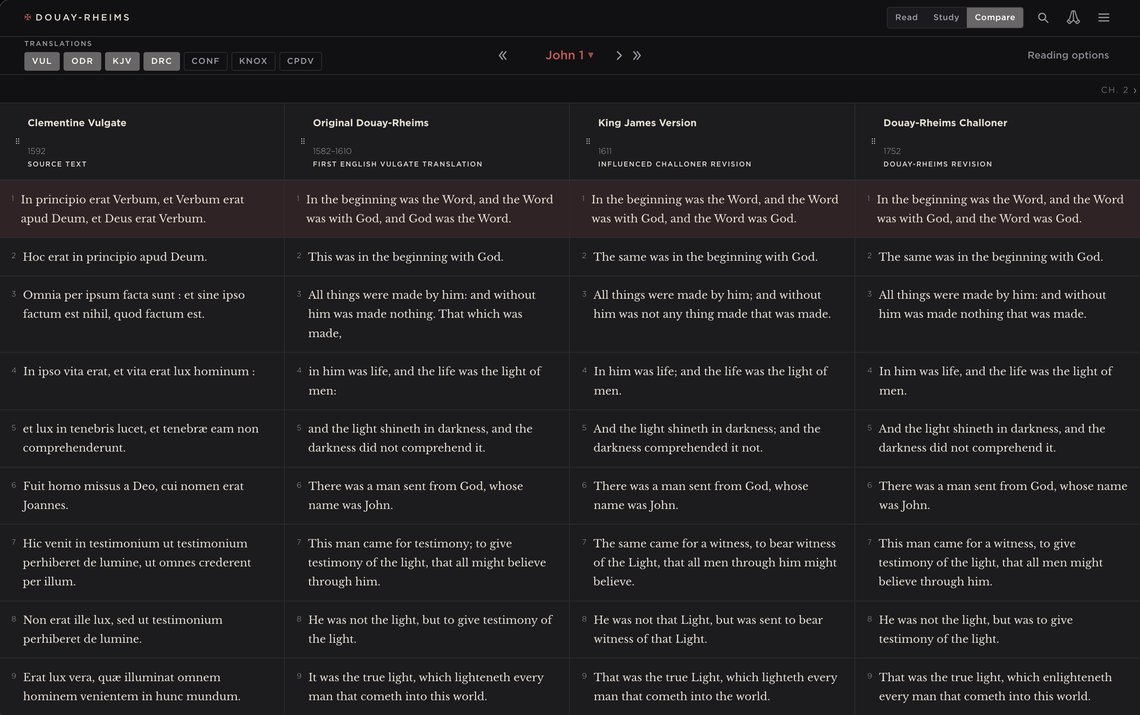Select verse 1 in the King James column
This screenshot has width=1140, height=715.
point(712,208)
